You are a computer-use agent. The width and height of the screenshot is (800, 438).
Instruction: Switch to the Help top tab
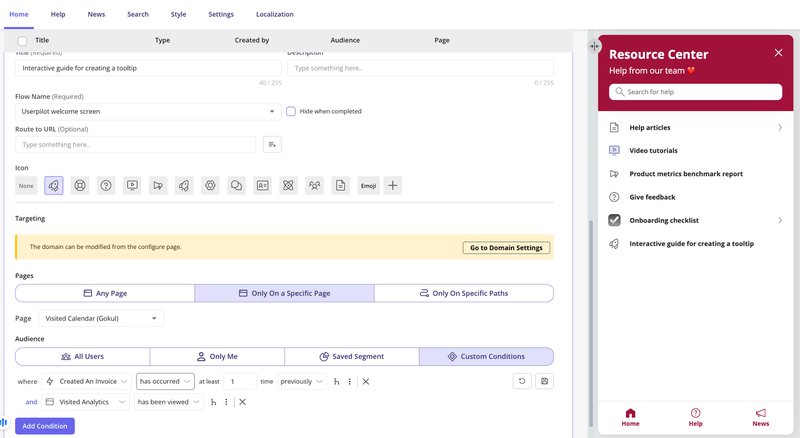pos(58,14)
